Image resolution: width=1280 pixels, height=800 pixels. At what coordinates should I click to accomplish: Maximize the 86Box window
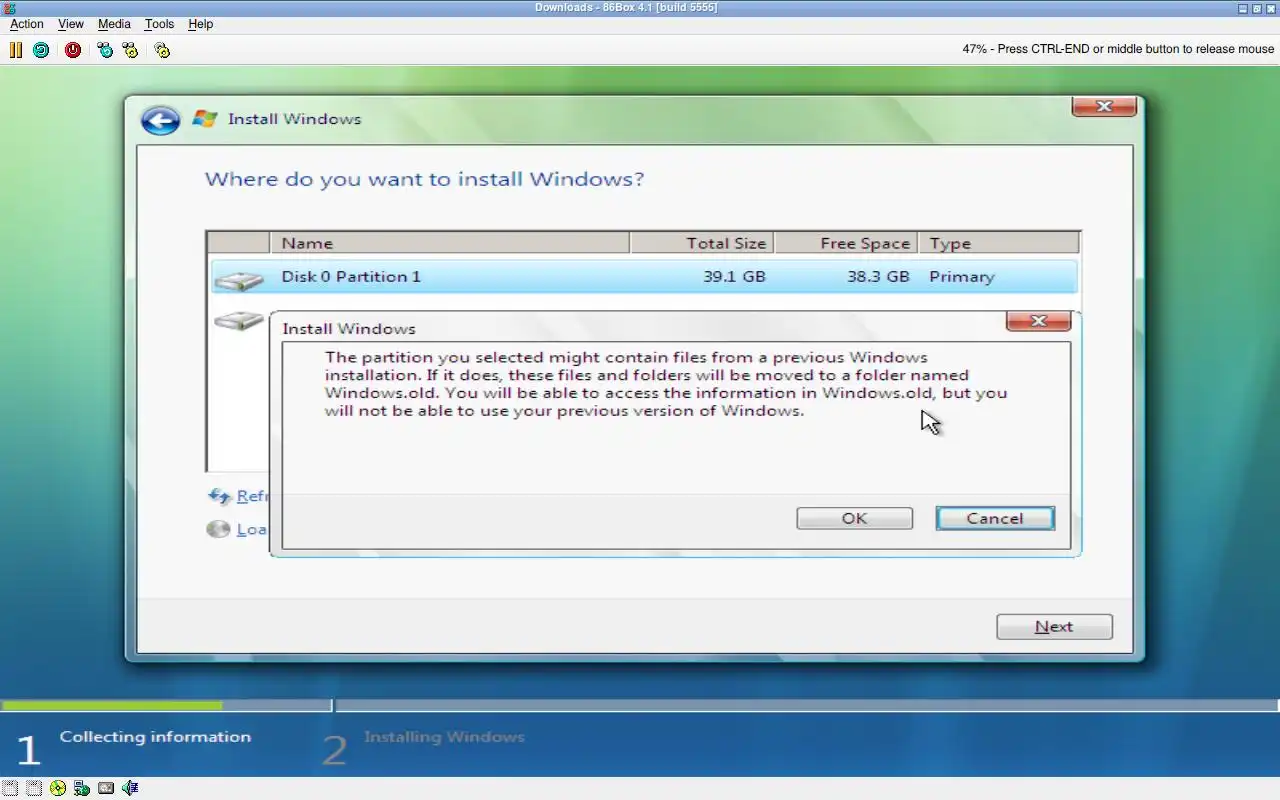click(x=1257, y=8)
